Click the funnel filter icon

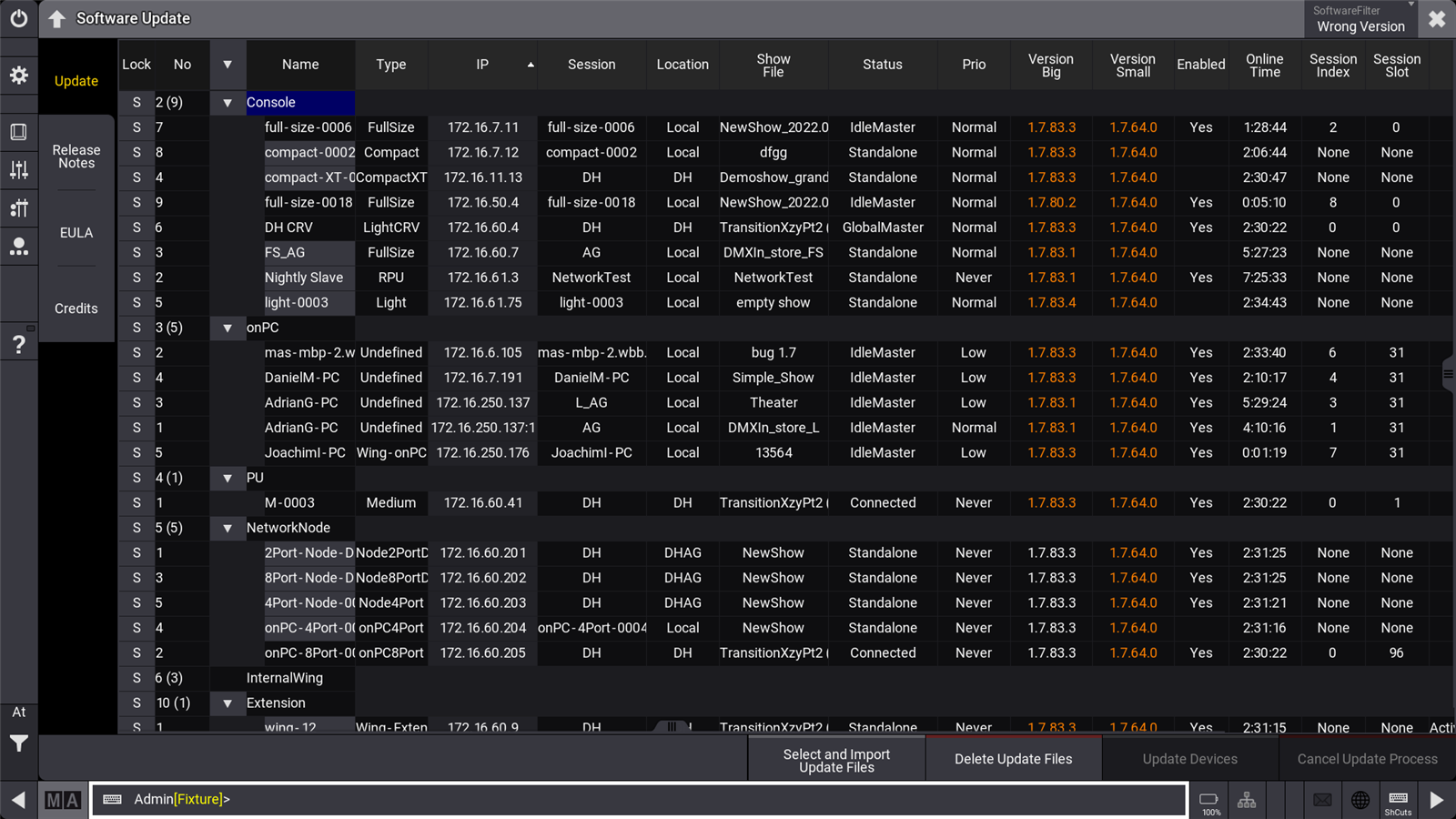tap(18, 744)
